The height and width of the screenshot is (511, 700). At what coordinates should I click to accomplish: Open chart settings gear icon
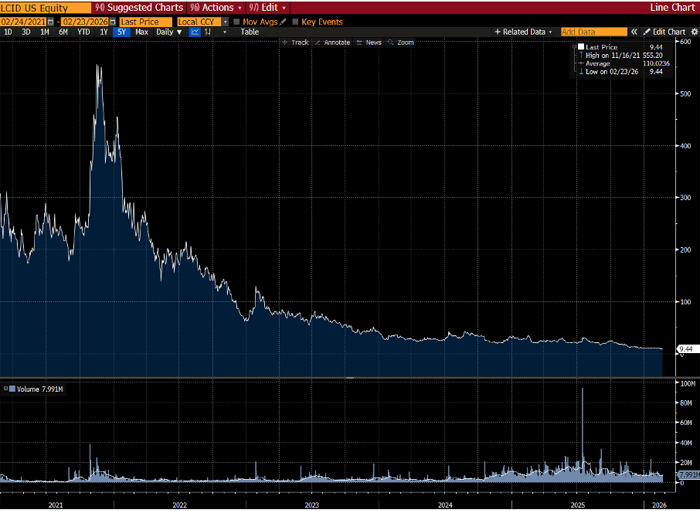[x=694, y=32]
